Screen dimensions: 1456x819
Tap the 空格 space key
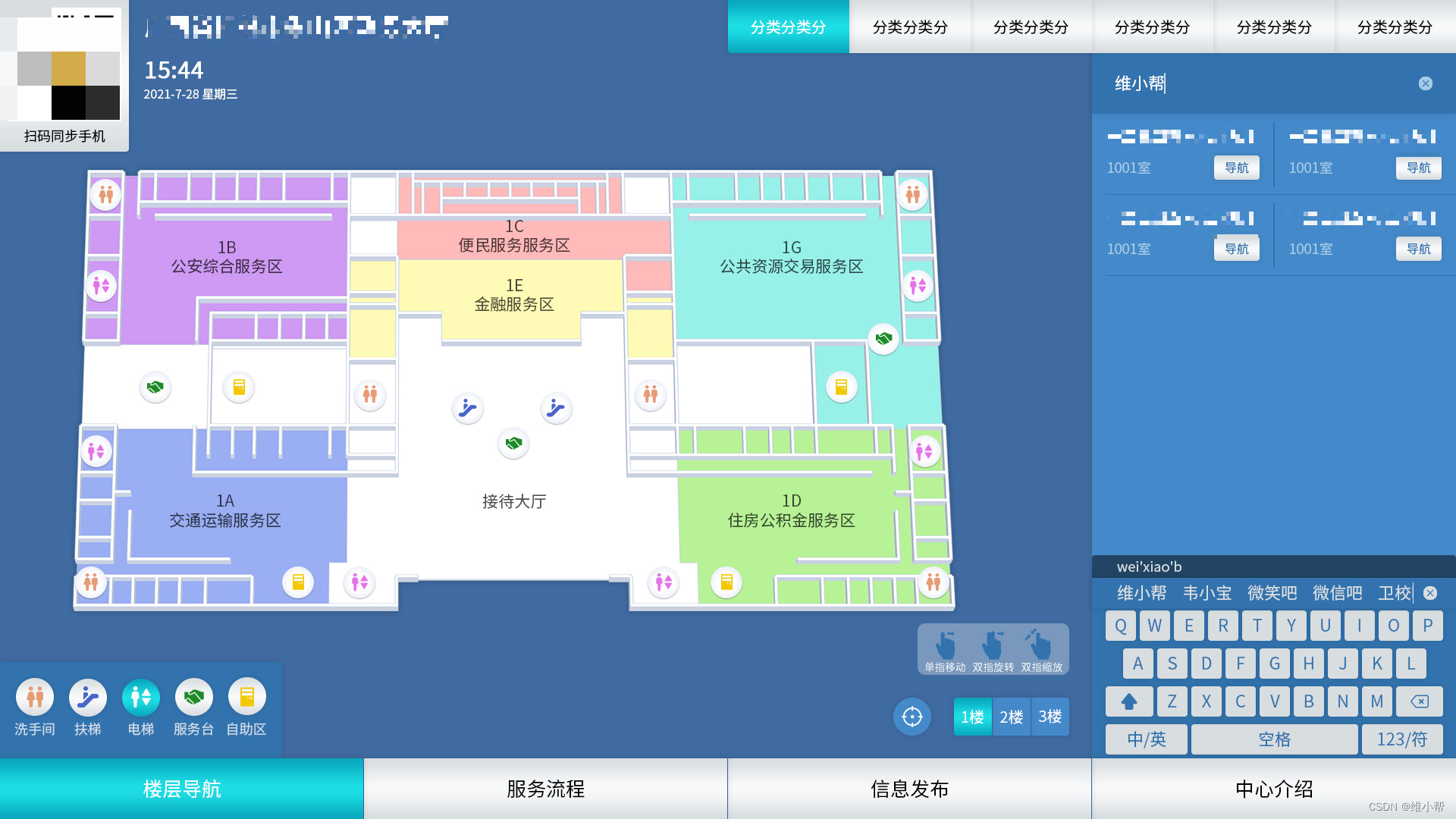click(1275, 739)
